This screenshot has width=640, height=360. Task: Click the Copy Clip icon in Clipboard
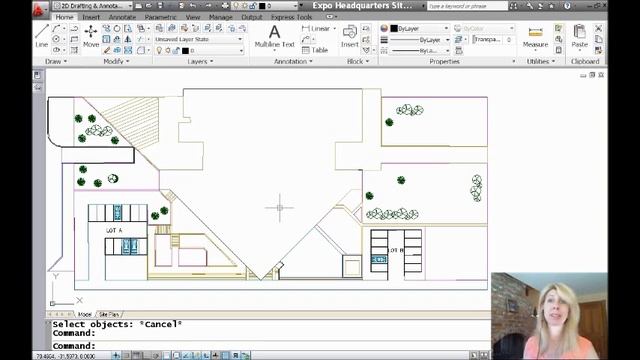598,39
